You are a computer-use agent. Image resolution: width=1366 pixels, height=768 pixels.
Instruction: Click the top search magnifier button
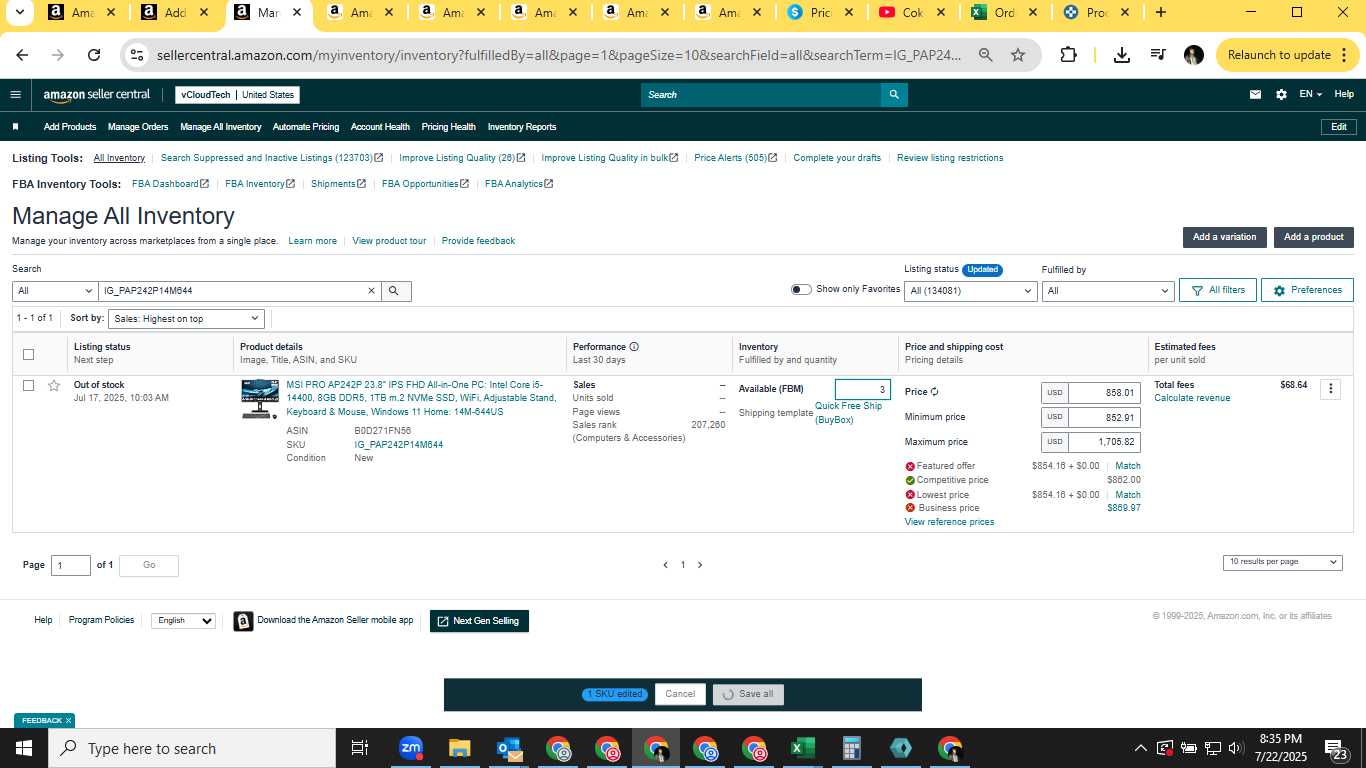[894, 95]
